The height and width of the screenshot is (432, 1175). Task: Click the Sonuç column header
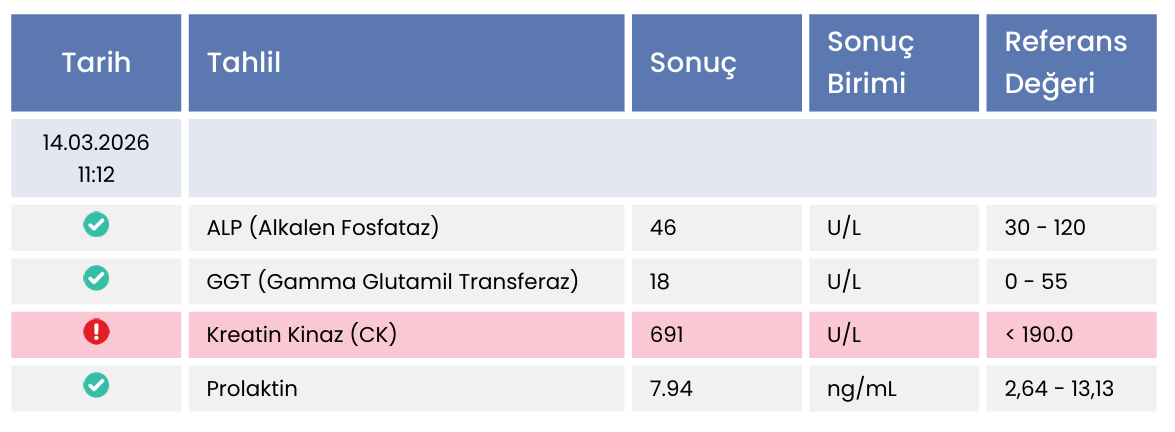[x=693, y=63]
